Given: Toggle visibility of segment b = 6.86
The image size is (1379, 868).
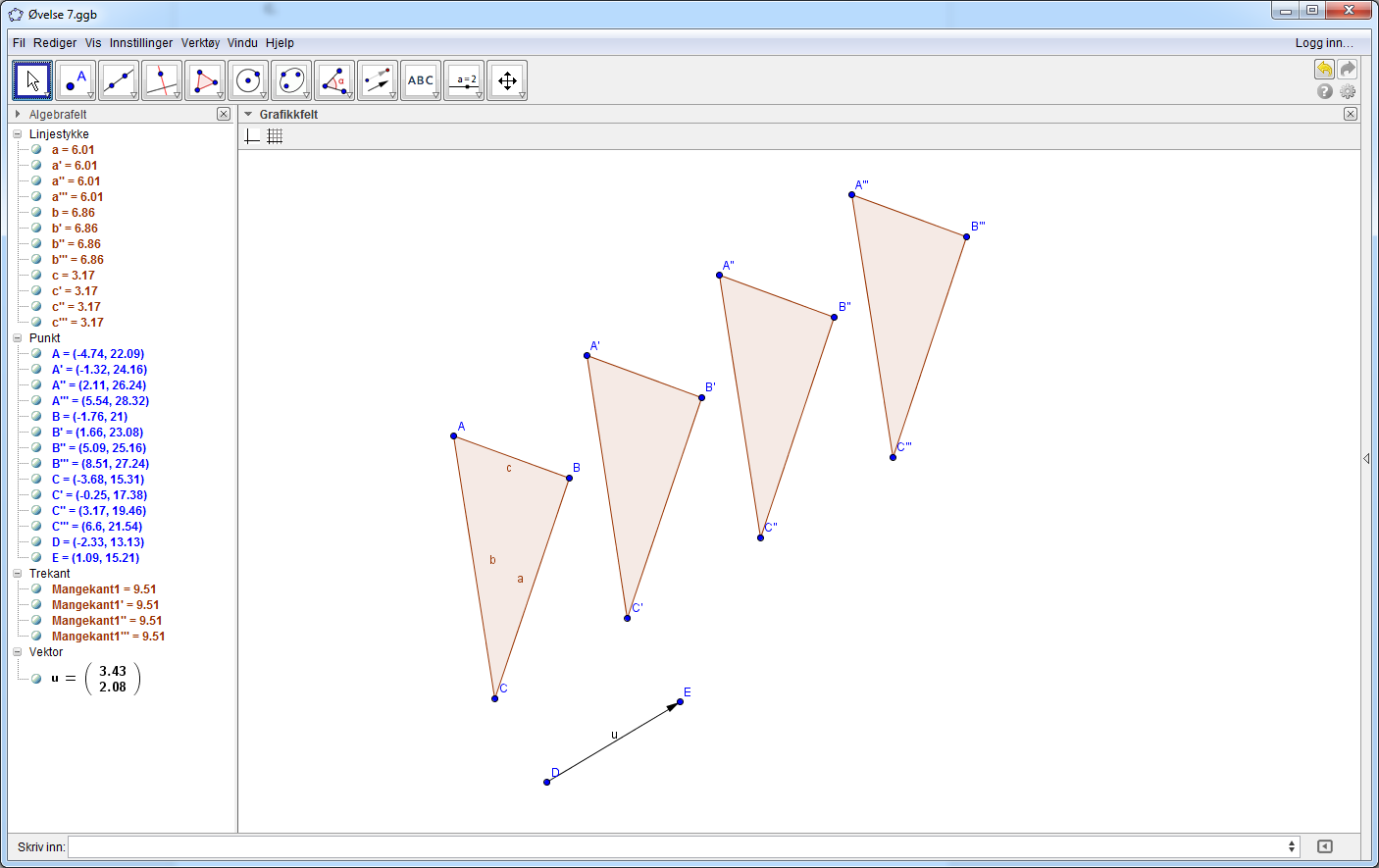Looking at the screenshot, I should point(36,213).
